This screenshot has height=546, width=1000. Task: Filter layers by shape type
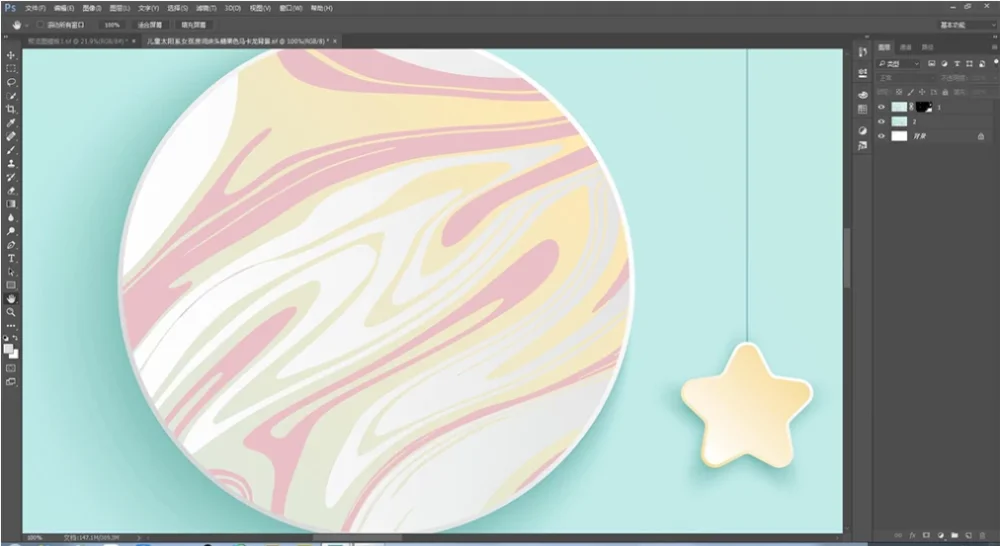pos(969,64)
